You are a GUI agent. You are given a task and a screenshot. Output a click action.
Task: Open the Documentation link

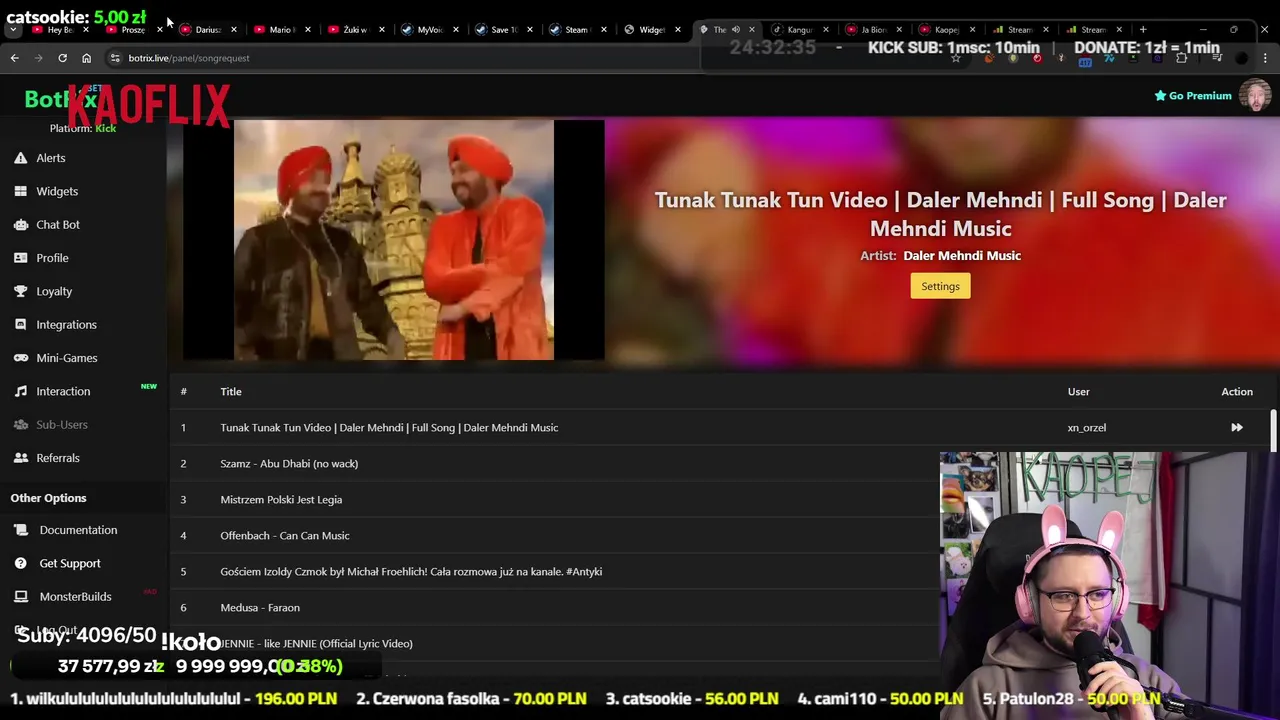coord(78,530)
